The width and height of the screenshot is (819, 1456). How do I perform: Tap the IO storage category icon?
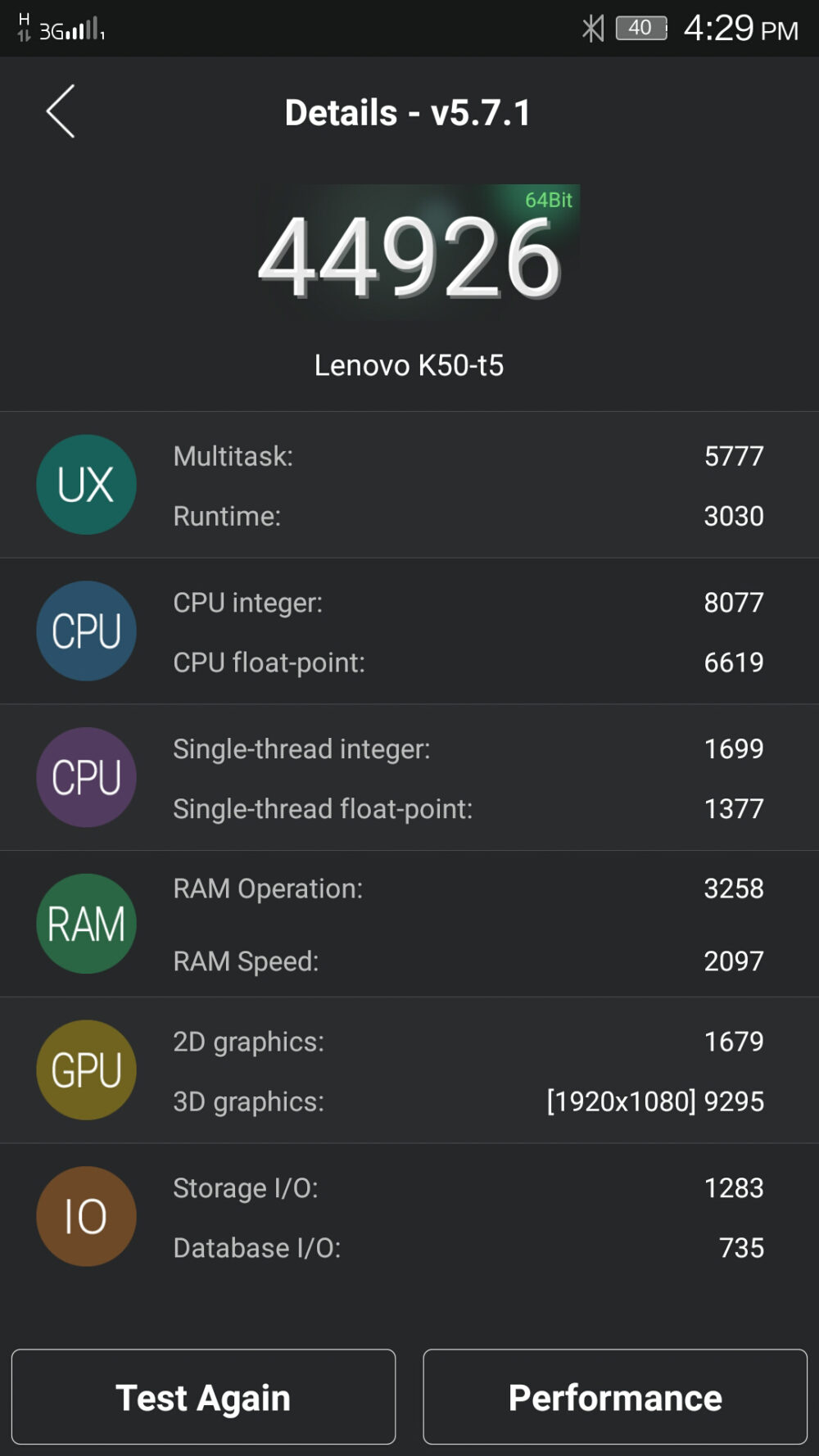[86, 1216]
